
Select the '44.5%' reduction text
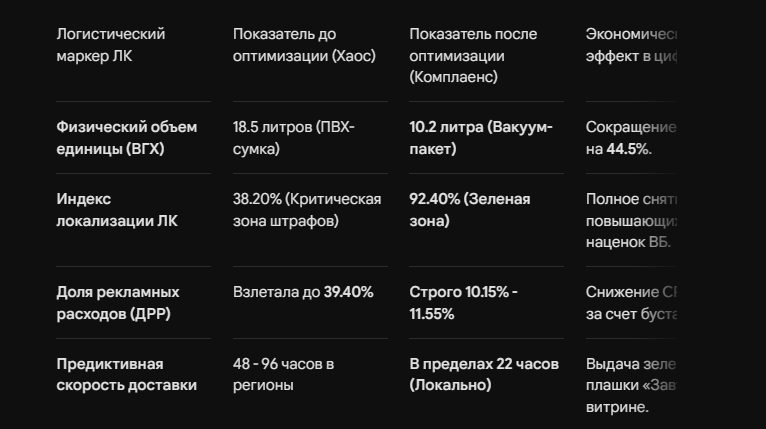click(x=628, y=149)
